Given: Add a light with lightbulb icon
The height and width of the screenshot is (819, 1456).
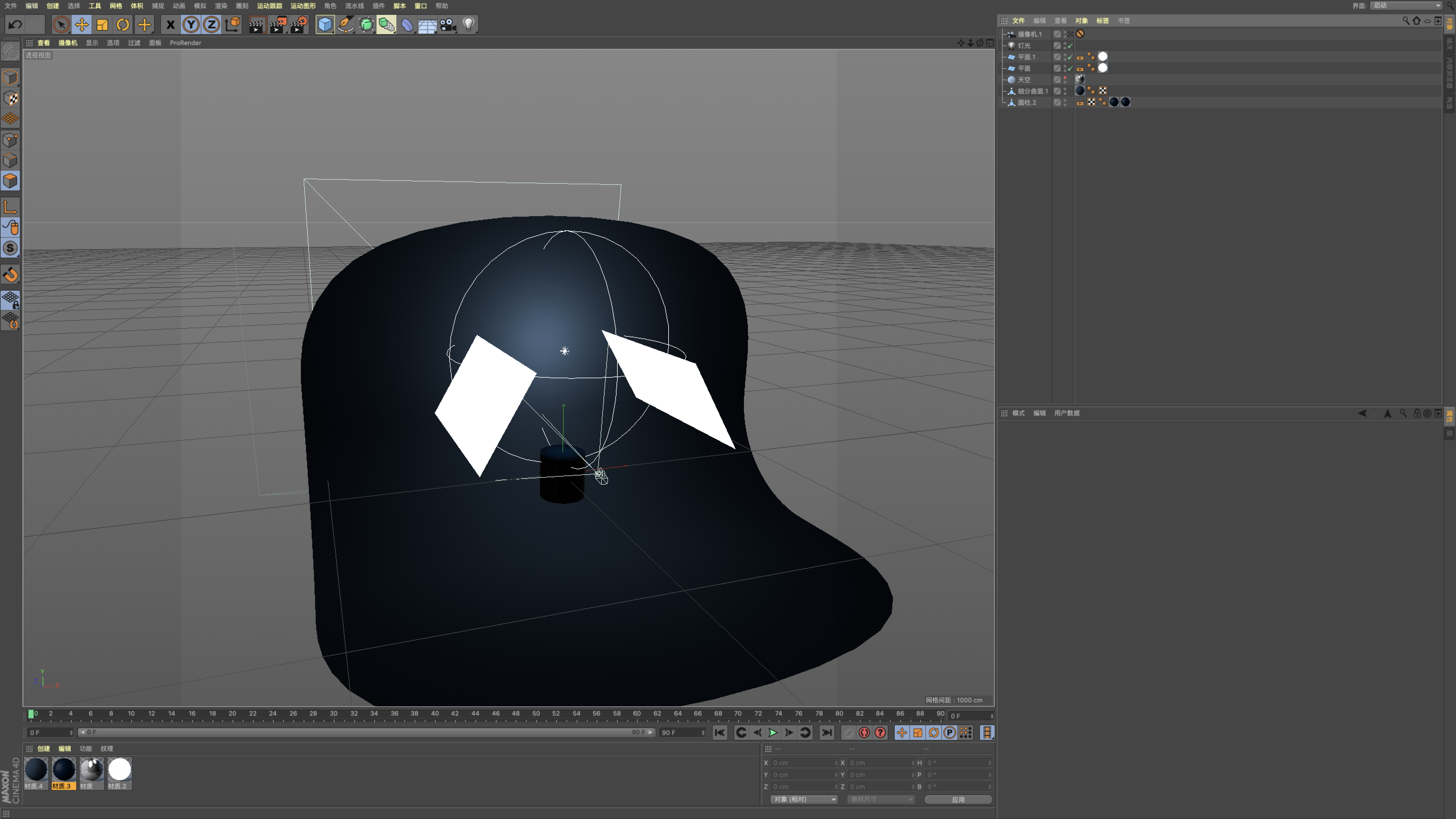Looking at the screenshot, I should pos(469,25).
